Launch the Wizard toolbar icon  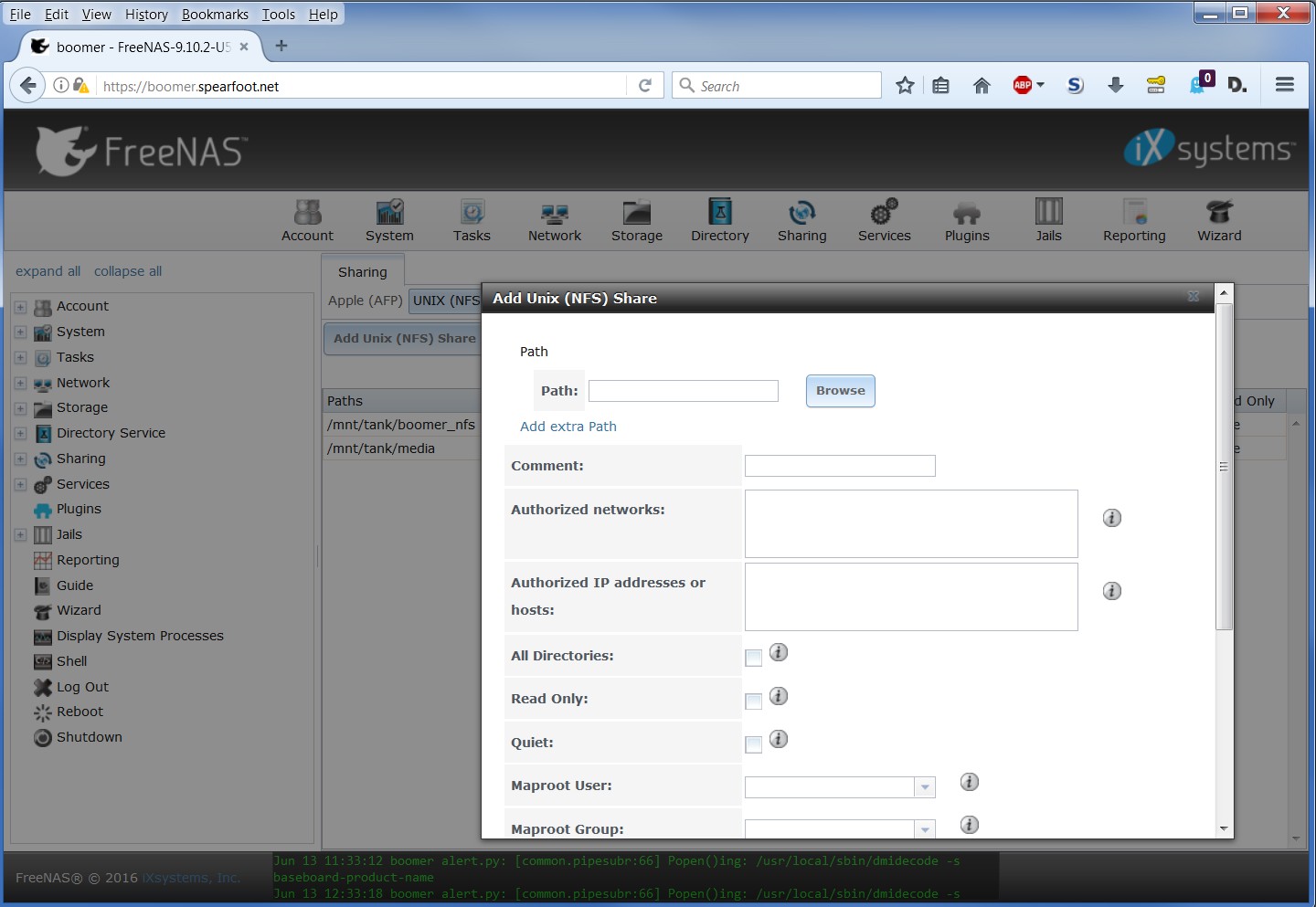coord(1219,220)
